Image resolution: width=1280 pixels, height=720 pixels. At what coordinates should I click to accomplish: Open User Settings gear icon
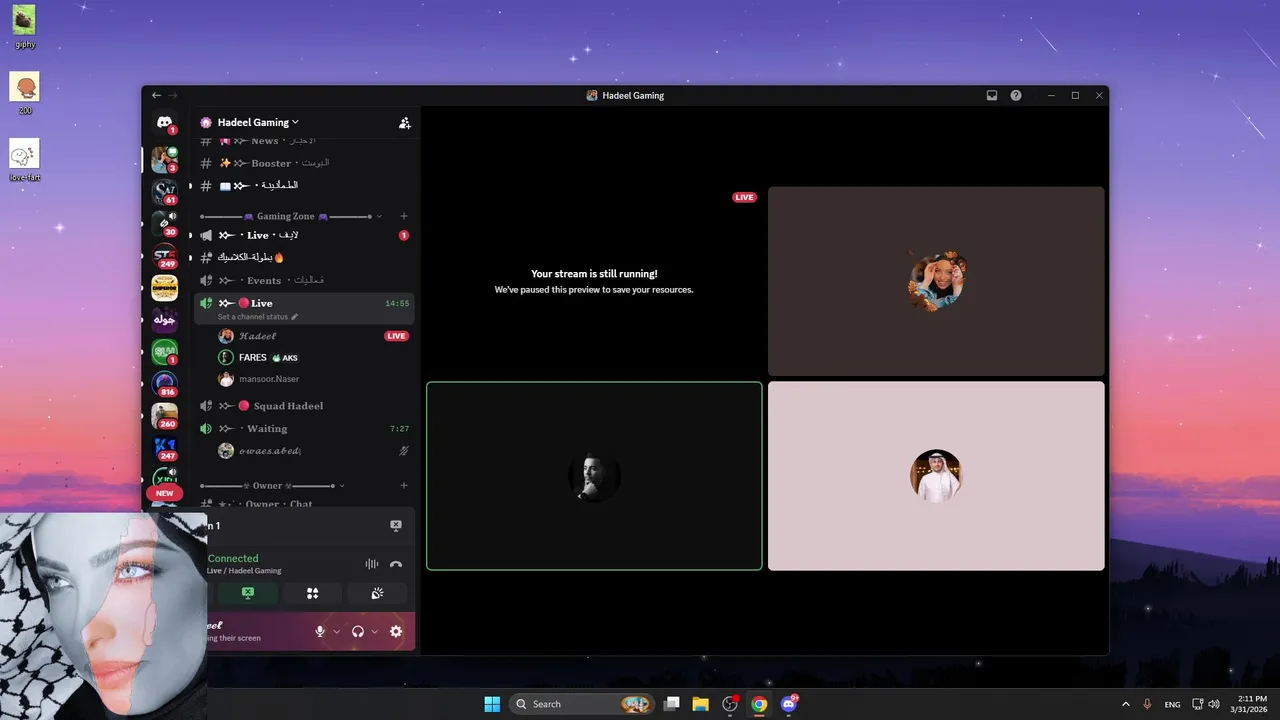[x=396, y=631]
